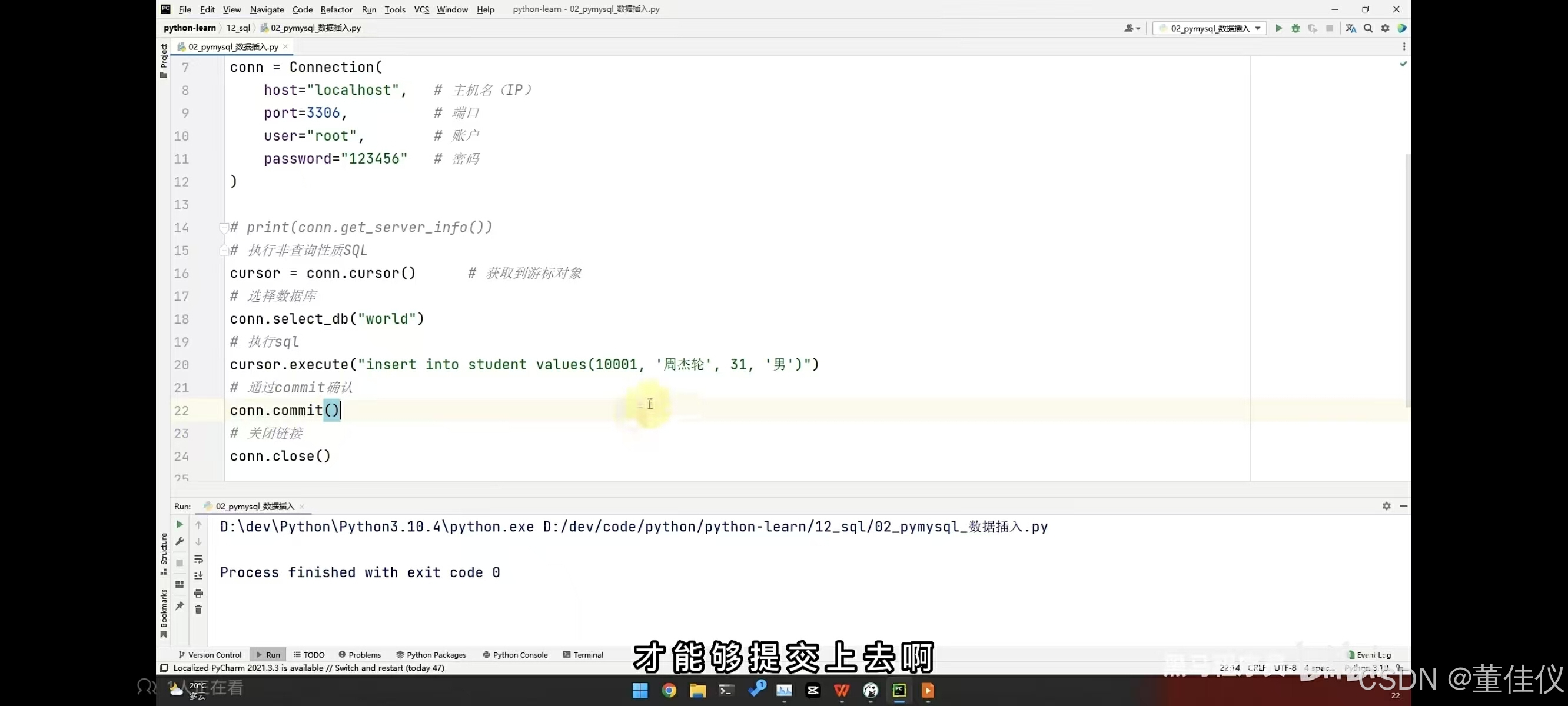
Task: Open the Refactor menu
Action: pos(336,9)
